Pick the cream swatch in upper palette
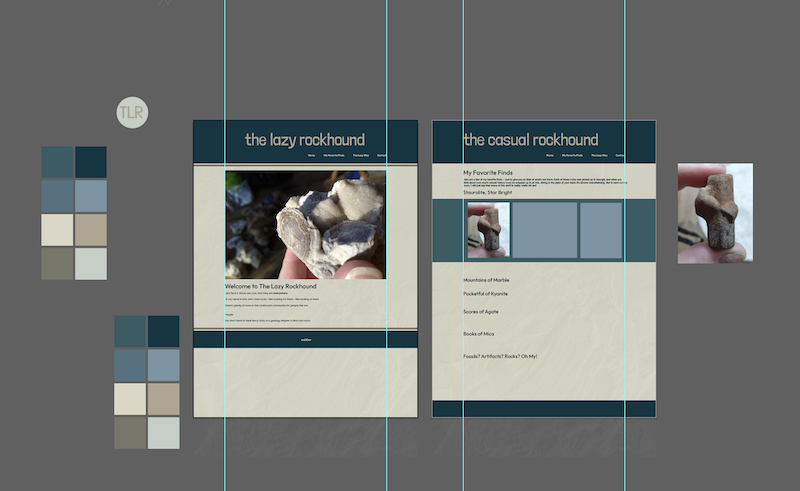The height and width of the screenshot is (491, 800). 57,230
